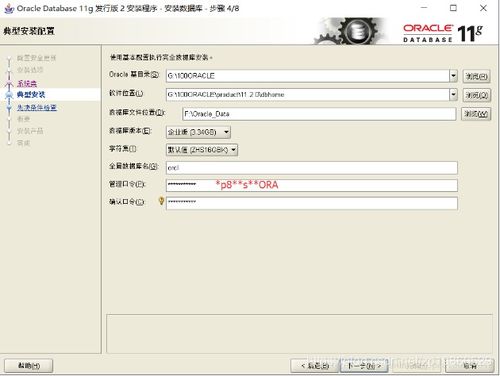Click the gear and database graphic in header
500x376 pixels.
click(349, 31)
